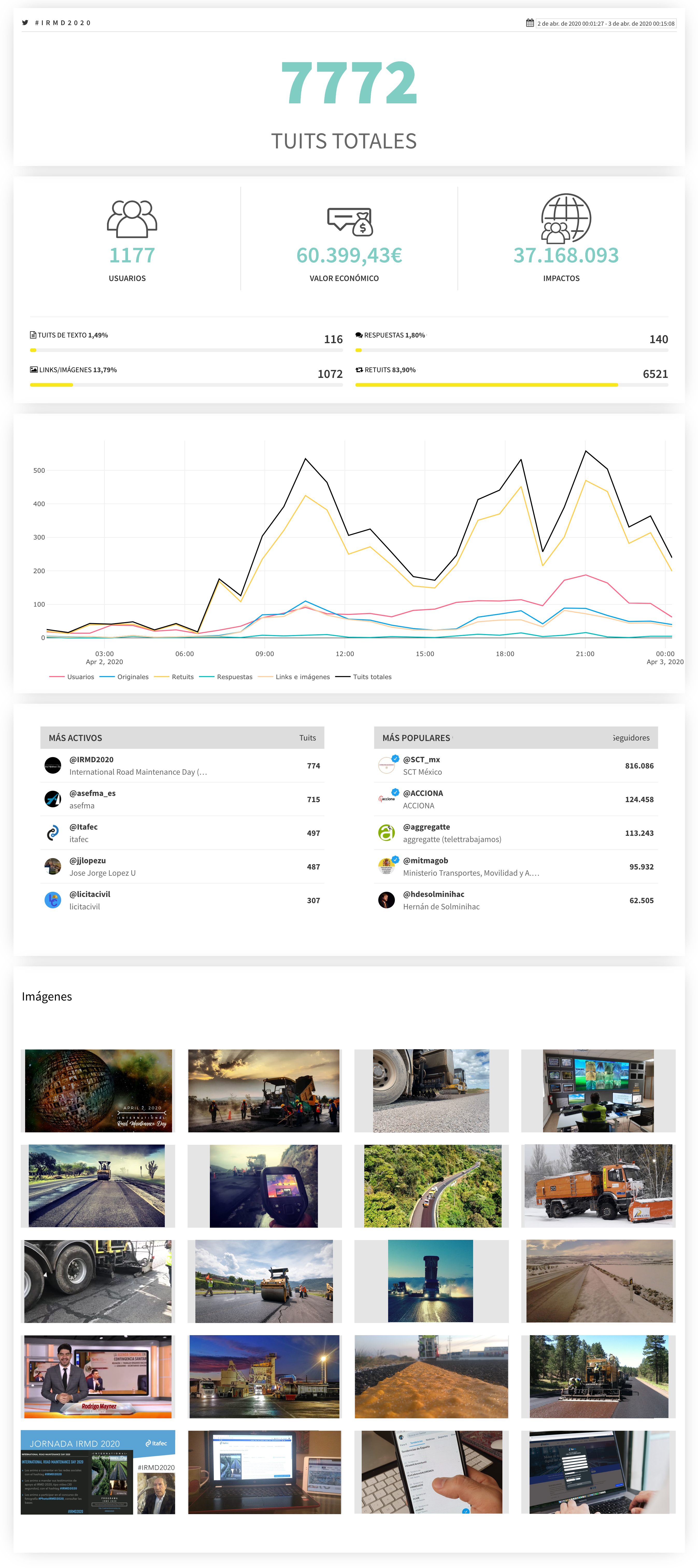Click the 6521 retweets count
698x1568 pixels.
click(x=655, y=374)
